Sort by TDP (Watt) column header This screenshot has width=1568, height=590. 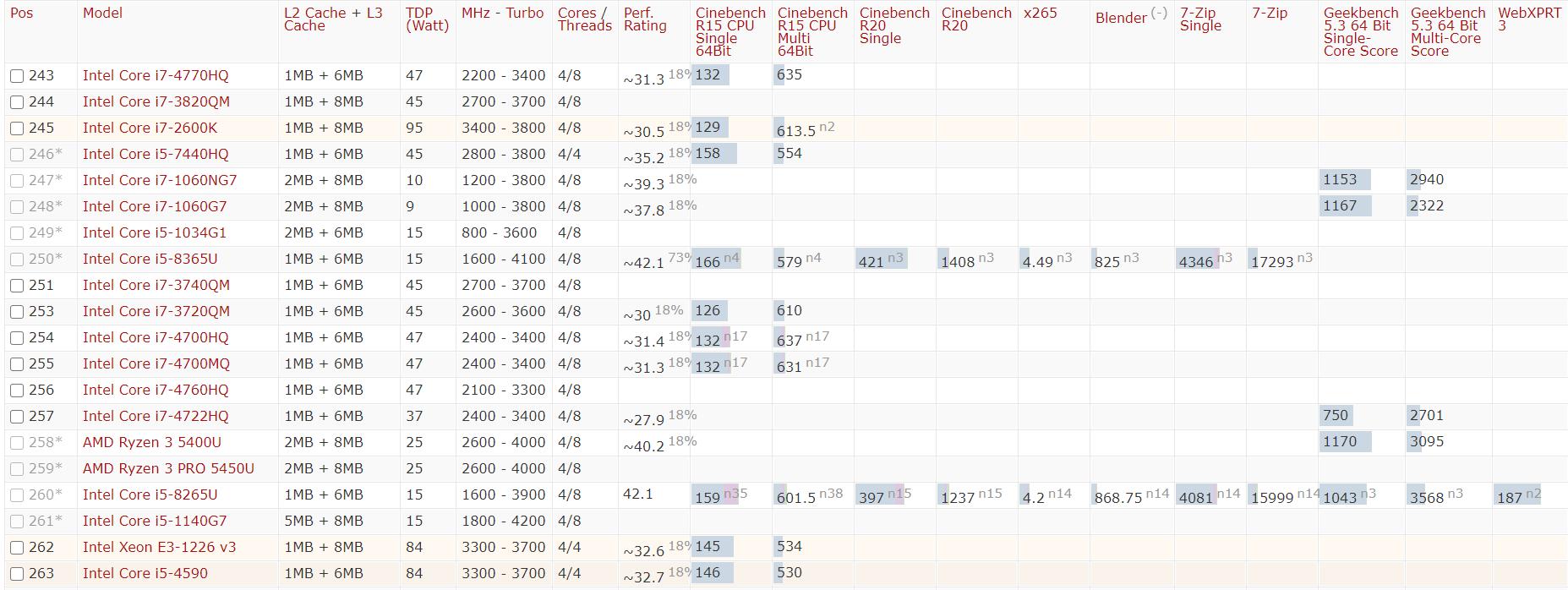(427, 19)
